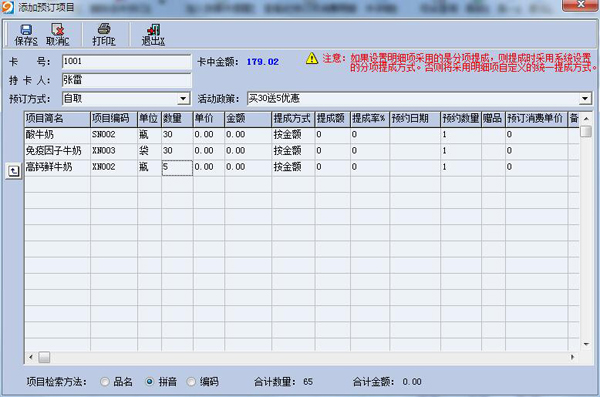Click the 金额 column header

pyautogui.click(x=248, y=119)
